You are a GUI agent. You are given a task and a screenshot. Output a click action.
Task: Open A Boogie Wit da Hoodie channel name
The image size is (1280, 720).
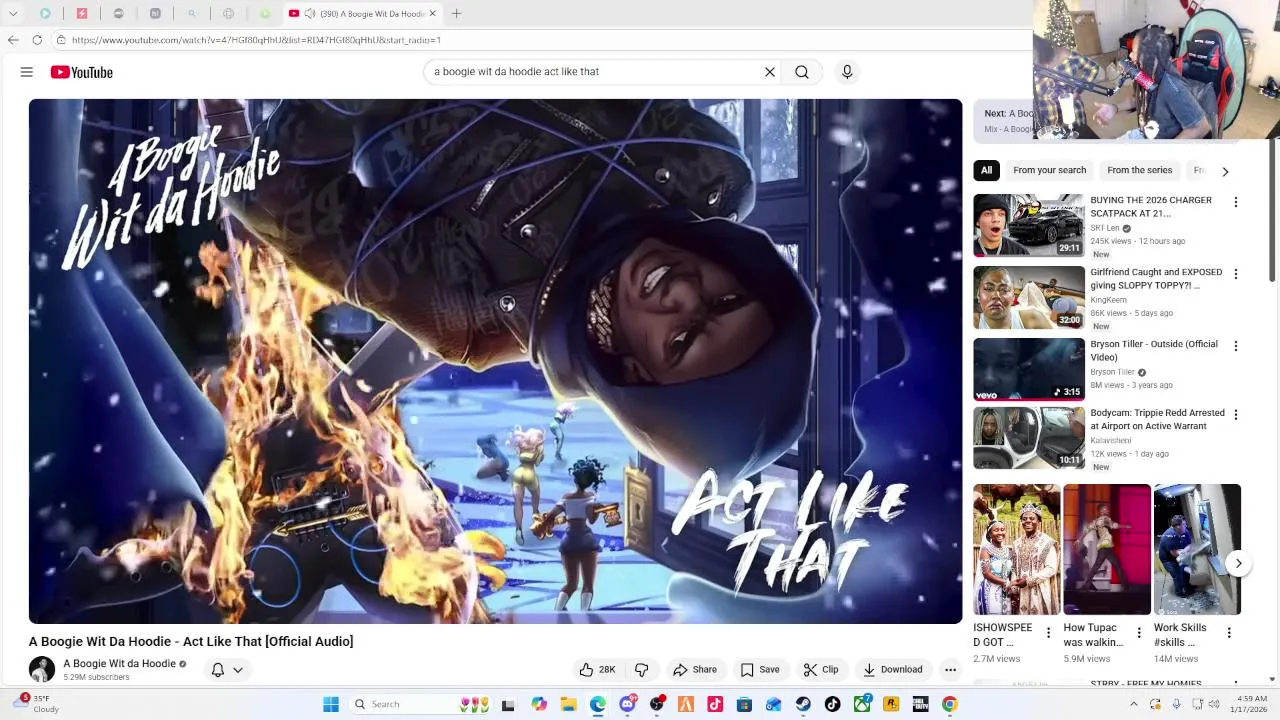119,664
